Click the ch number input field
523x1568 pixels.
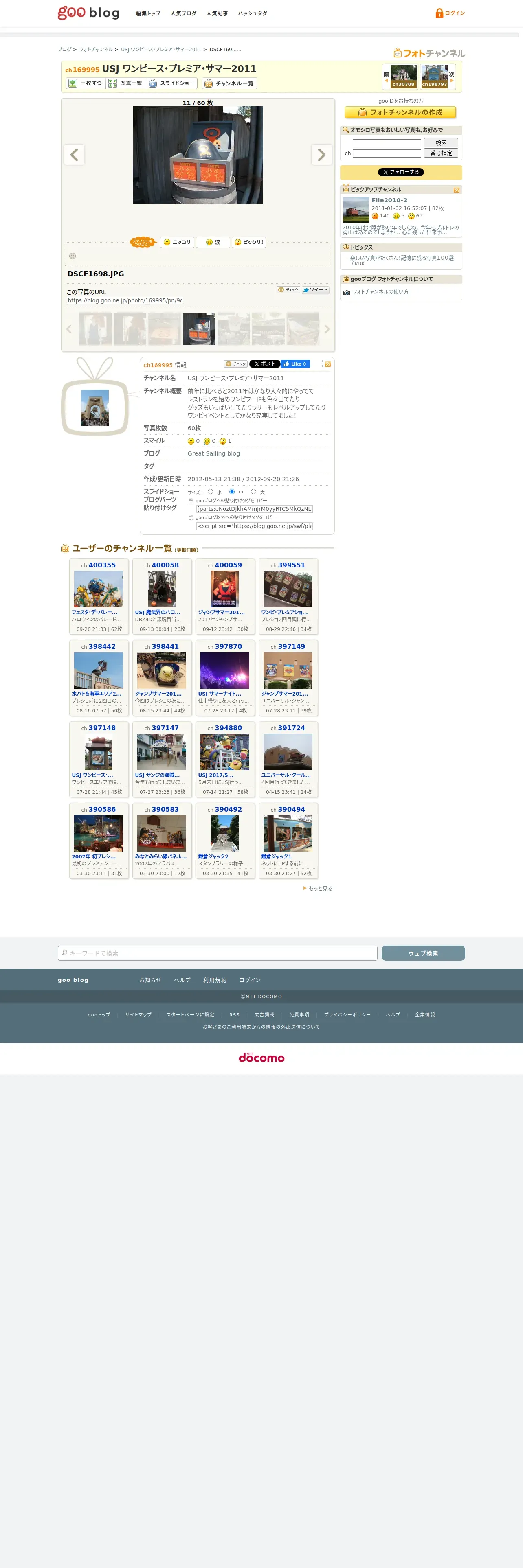click(x=387, y=153)
